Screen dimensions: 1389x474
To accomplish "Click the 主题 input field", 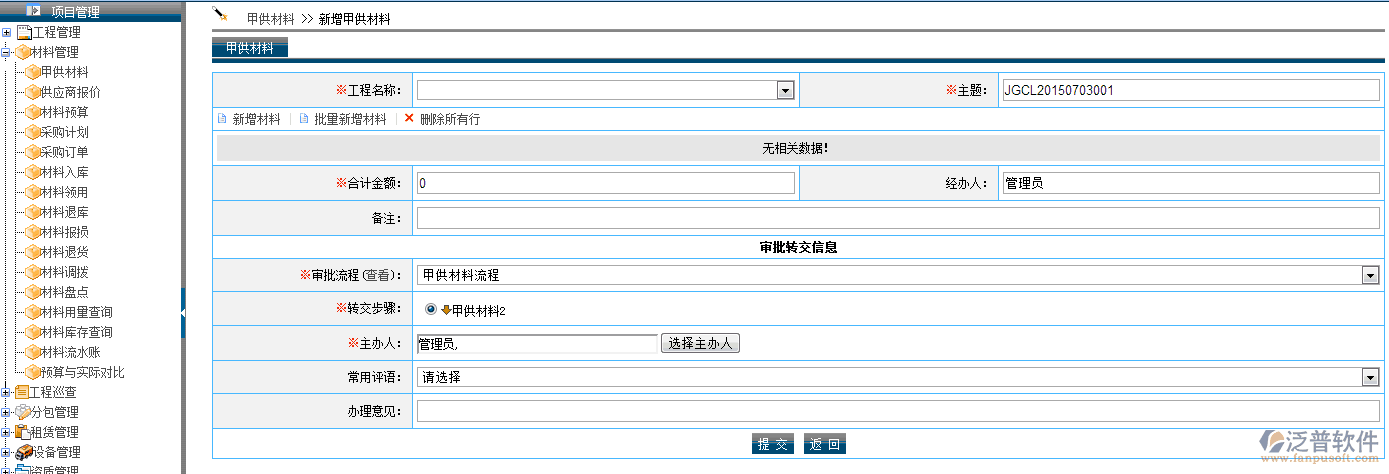I will (x=1189, y=90).
